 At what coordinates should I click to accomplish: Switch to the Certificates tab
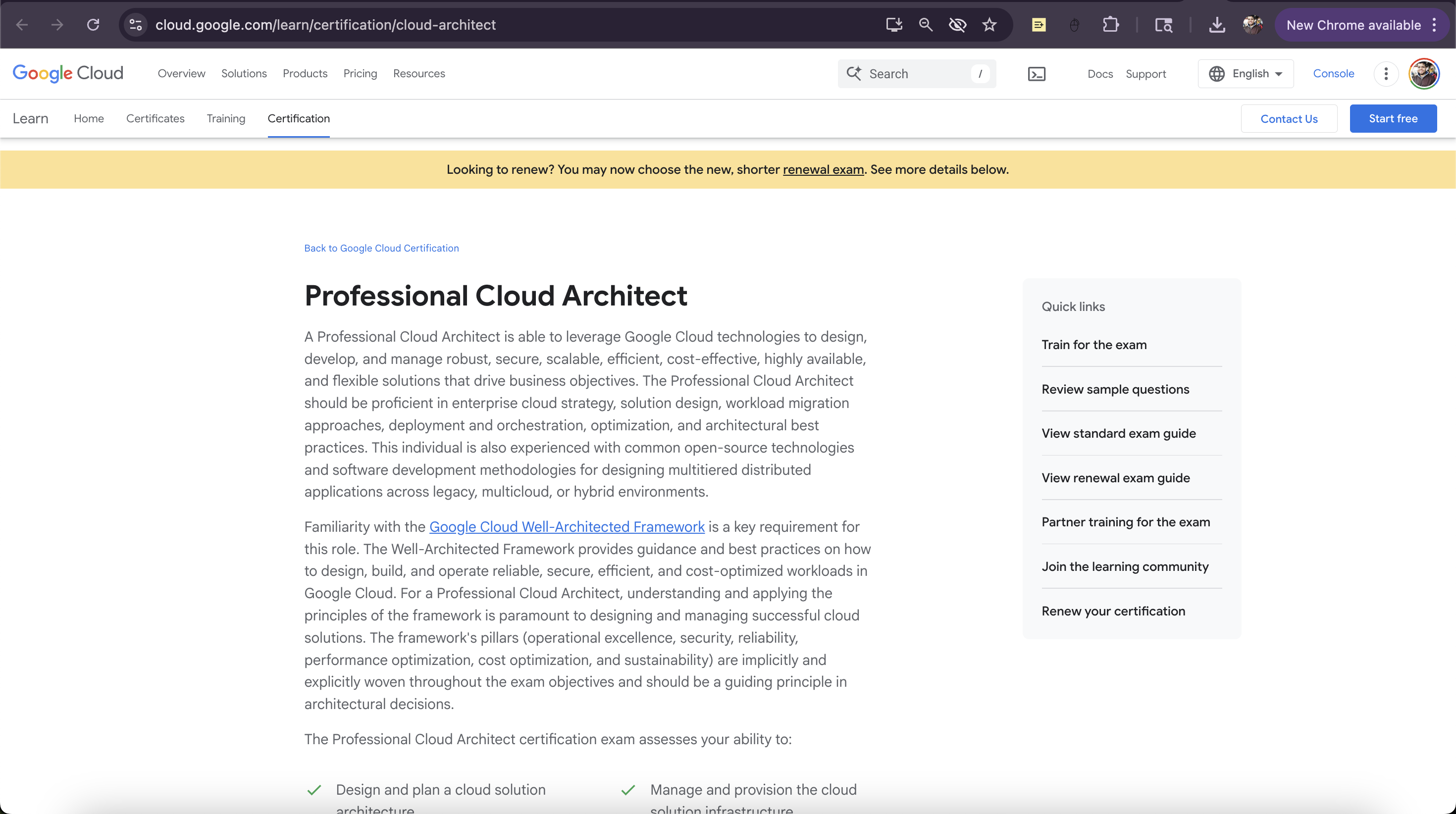(x=155, y=118)
